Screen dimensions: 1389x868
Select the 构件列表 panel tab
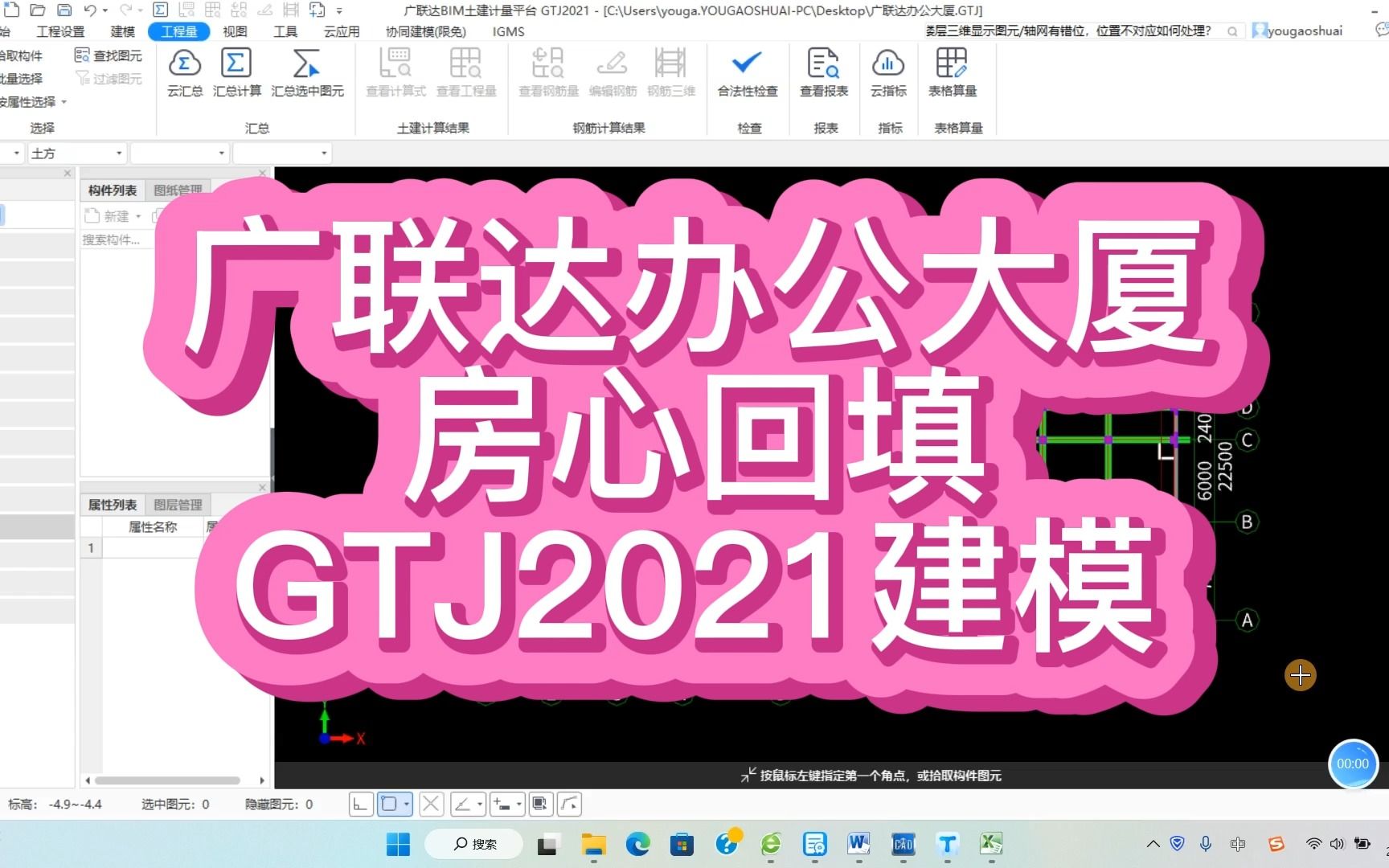point(113,190)
